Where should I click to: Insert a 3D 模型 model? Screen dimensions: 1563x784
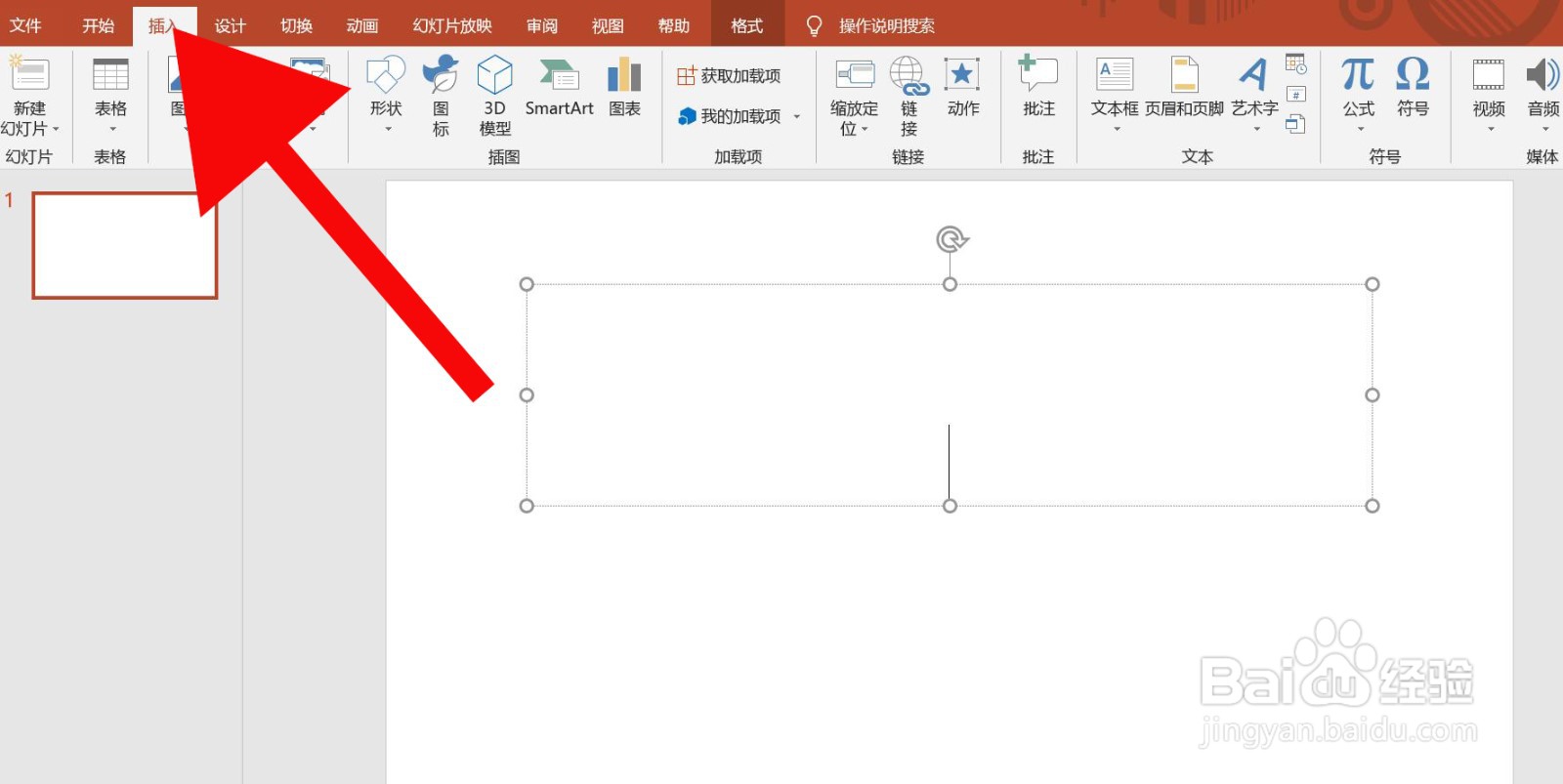click(495, 96)
